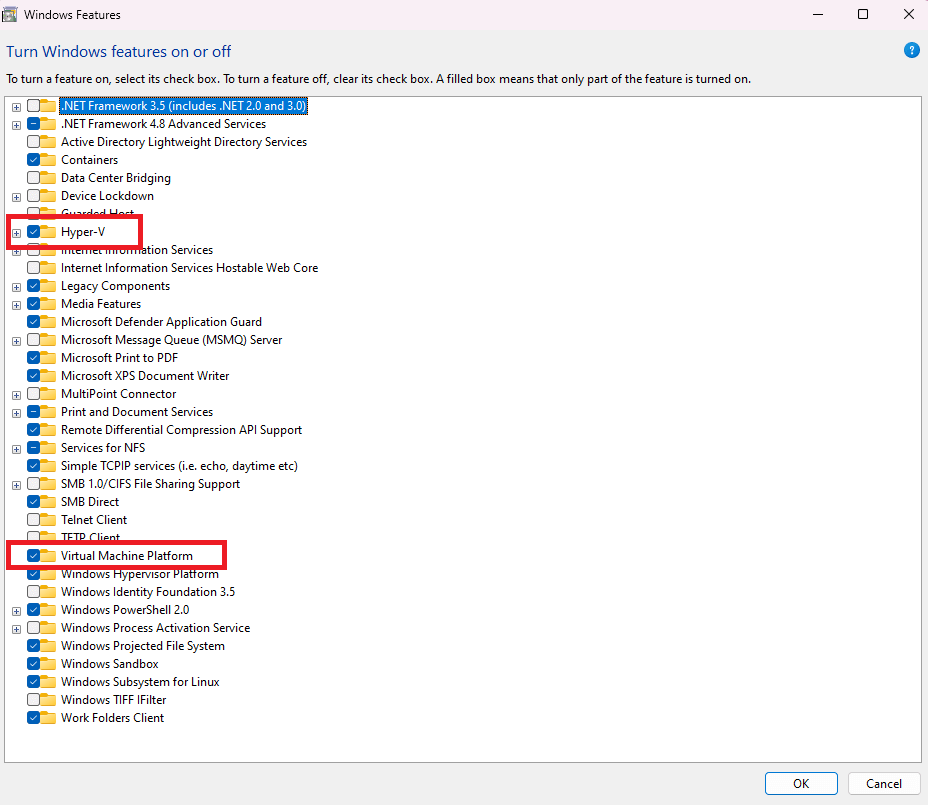Screen dimensions: 928x805
Task: Click folder icon next to Windows PowerShell 2.0
Action: (x=49, y=610)
